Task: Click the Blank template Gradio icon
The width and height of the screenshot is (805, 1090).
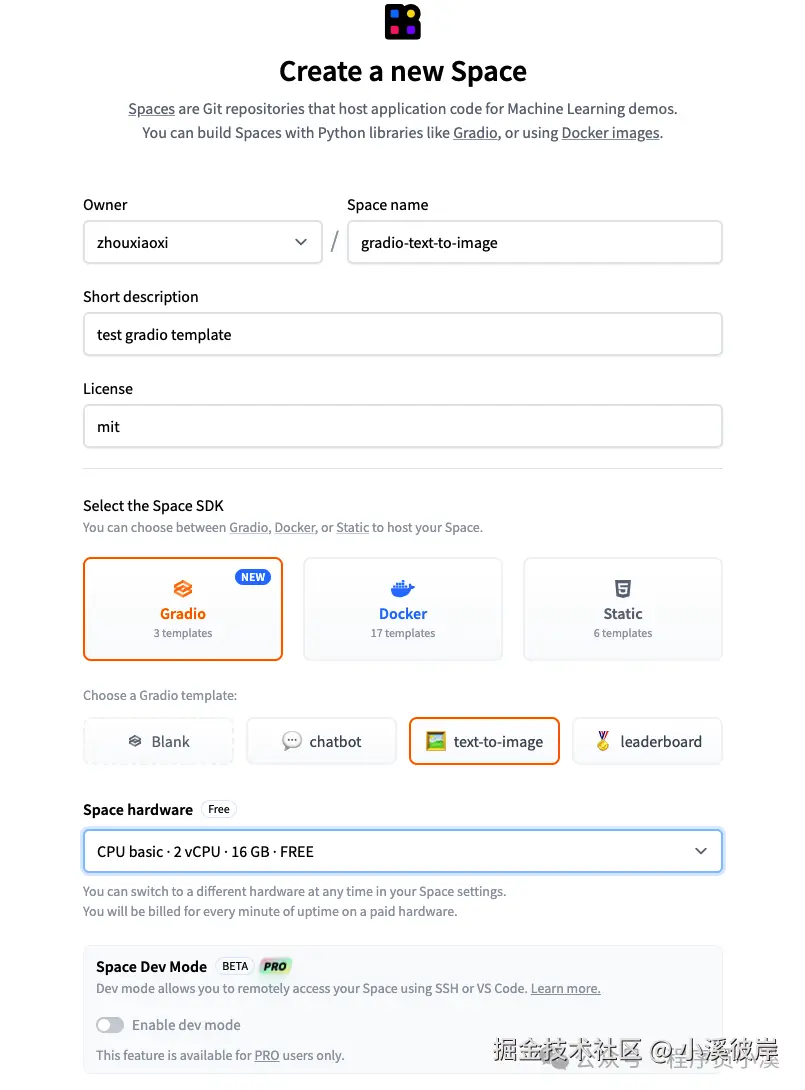Action: click(135, 741)
